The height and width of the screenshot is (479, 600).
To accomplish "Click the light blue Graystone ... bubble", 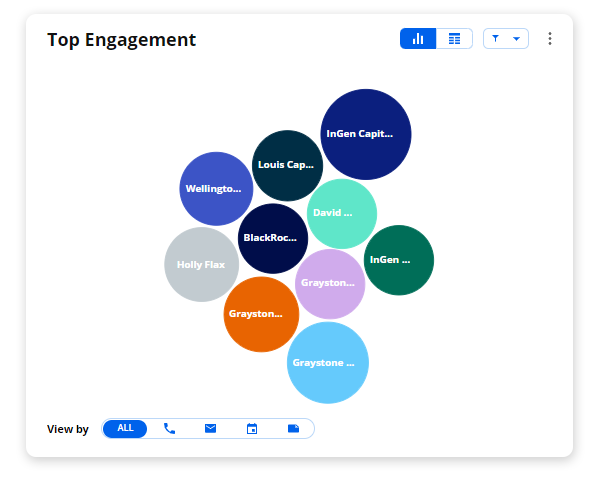I will [x=328, y=363].
